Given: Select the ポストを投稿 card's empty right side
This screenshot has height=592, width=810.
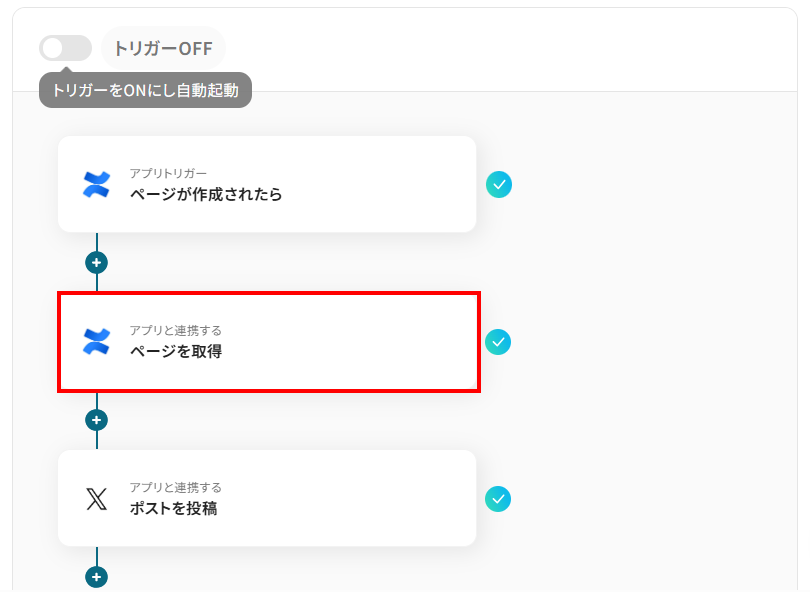Looking at the screenshot, I should 380,498.
